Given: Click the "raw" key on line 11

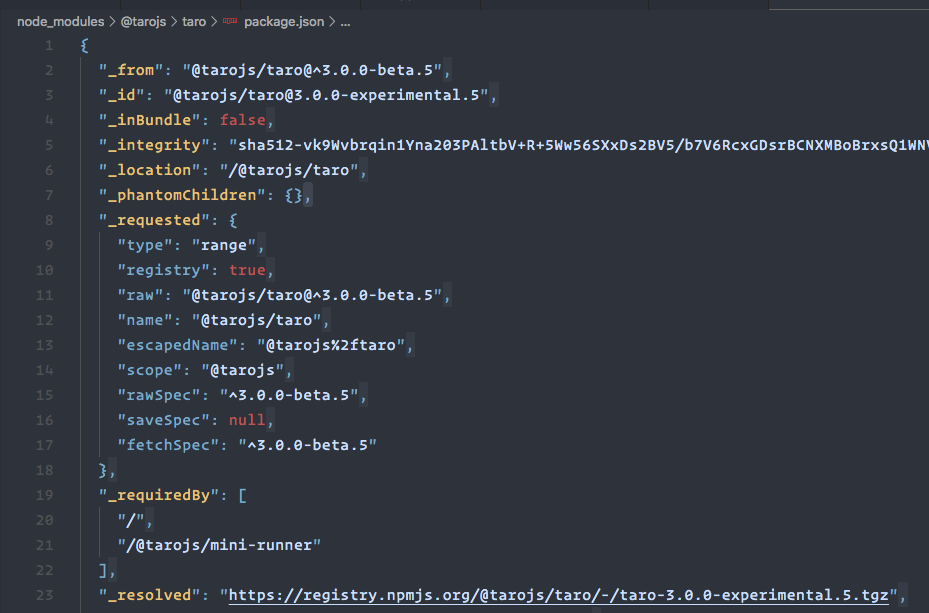Looking at the screenshot, I should [140, 295].
